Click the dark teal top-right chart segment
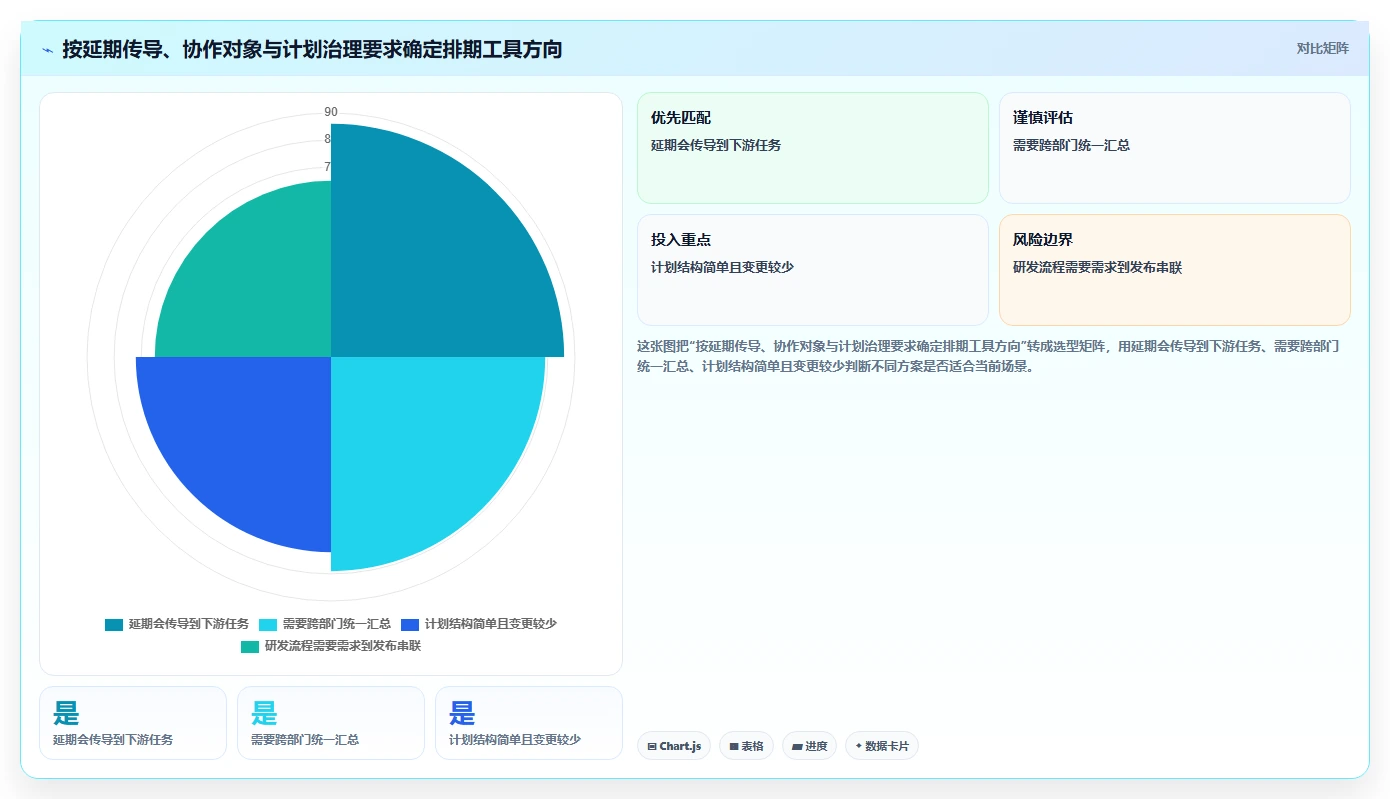This screenshot has width=1390, height=799. coord(430,260)
